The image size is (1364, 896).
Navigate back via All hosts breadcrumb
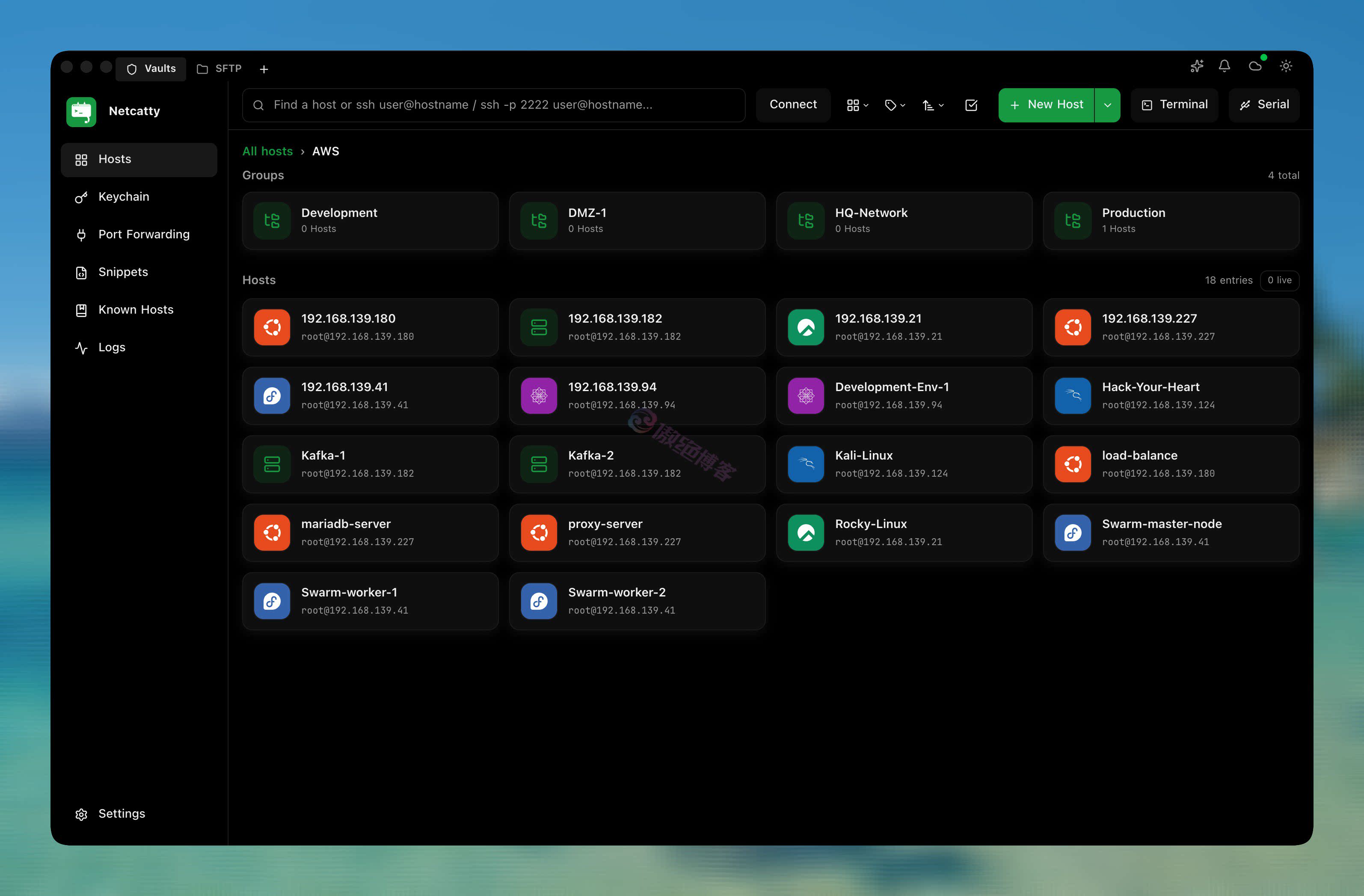pyautogui.click(x=268, y=151)
